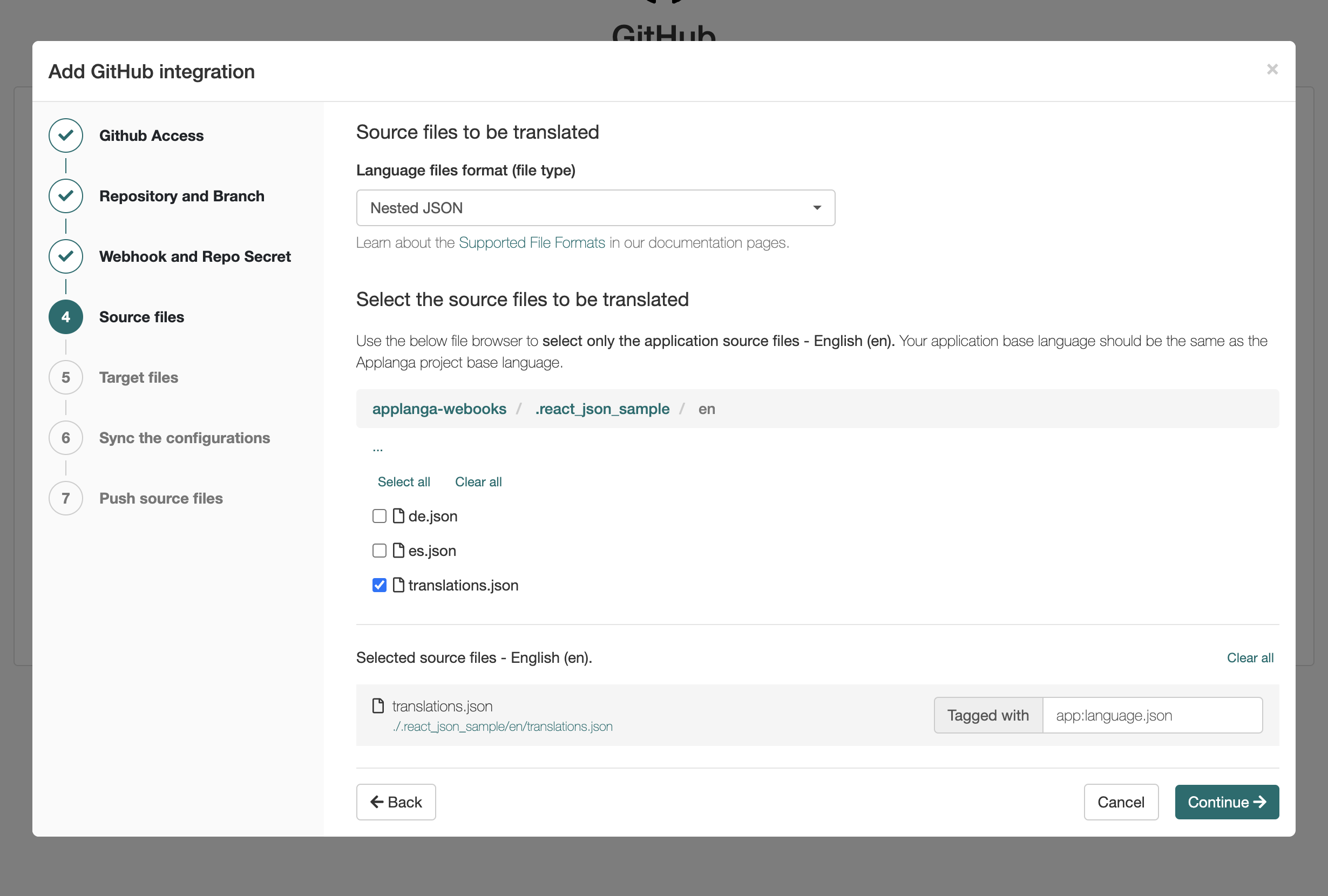Focus the Tagged with input field
This screenshot has height=896, width=1328.
point(1153,715)
